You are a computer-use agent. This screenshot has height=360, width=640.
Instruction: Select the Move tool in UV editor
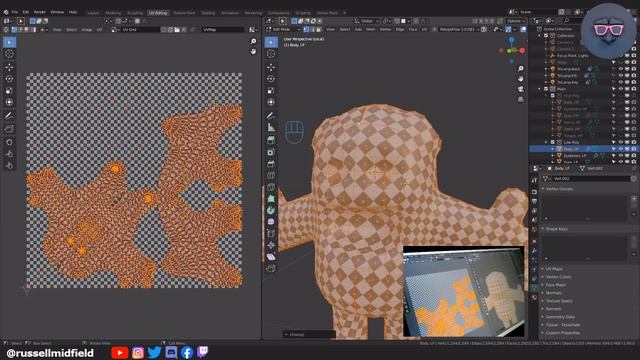[9, 67]
